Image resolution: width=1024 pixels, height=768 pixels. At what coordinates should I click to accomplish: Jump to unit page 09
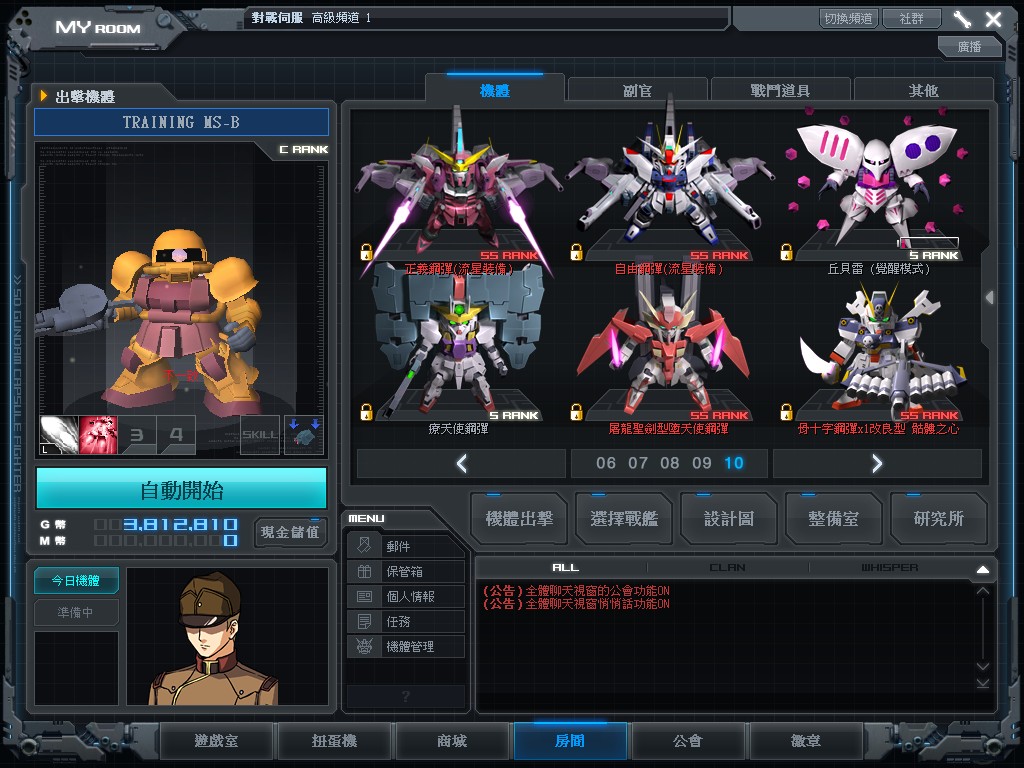[702, 463]
